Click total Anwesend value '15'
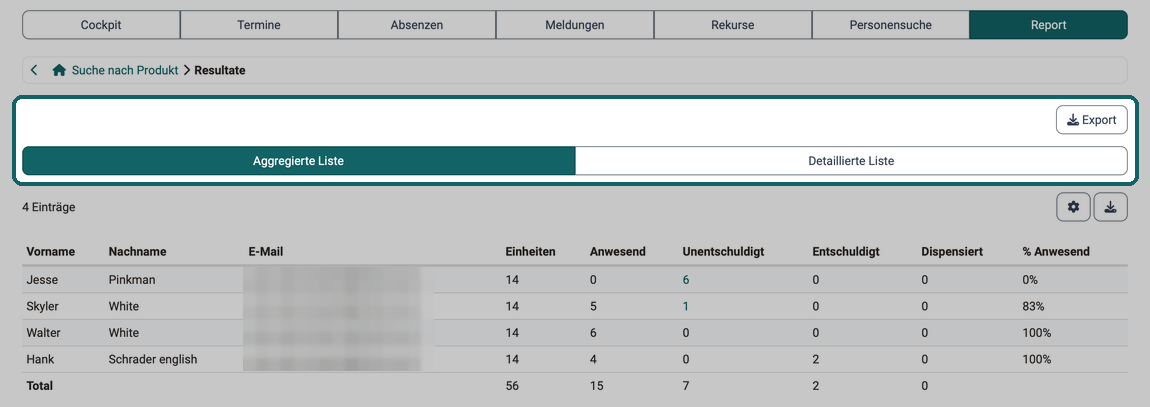Viewport: 1150px width, 407px height. (596, 385)
